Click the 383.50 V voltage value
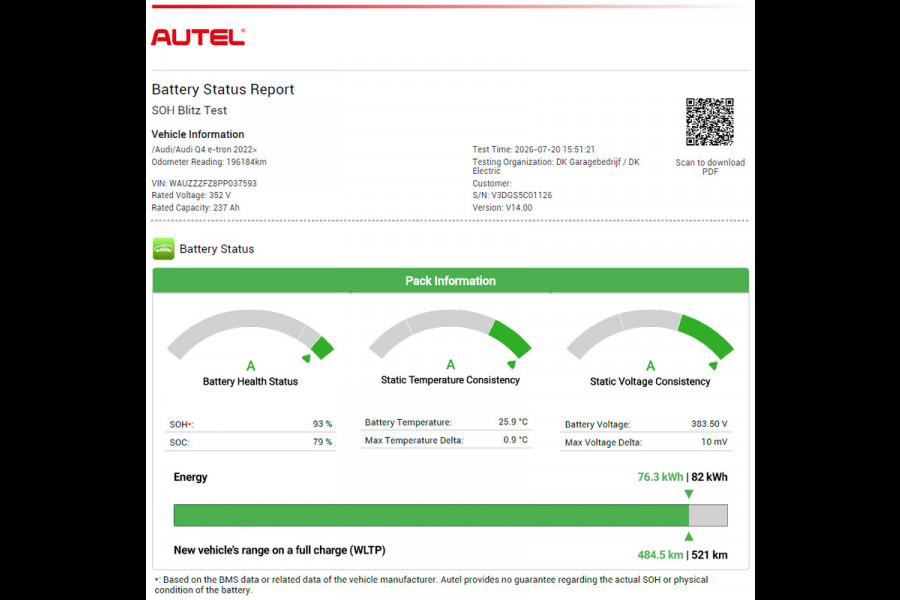The height and width of the screenshot is (600, 900). pyautogui.click(x=709, y=424)
